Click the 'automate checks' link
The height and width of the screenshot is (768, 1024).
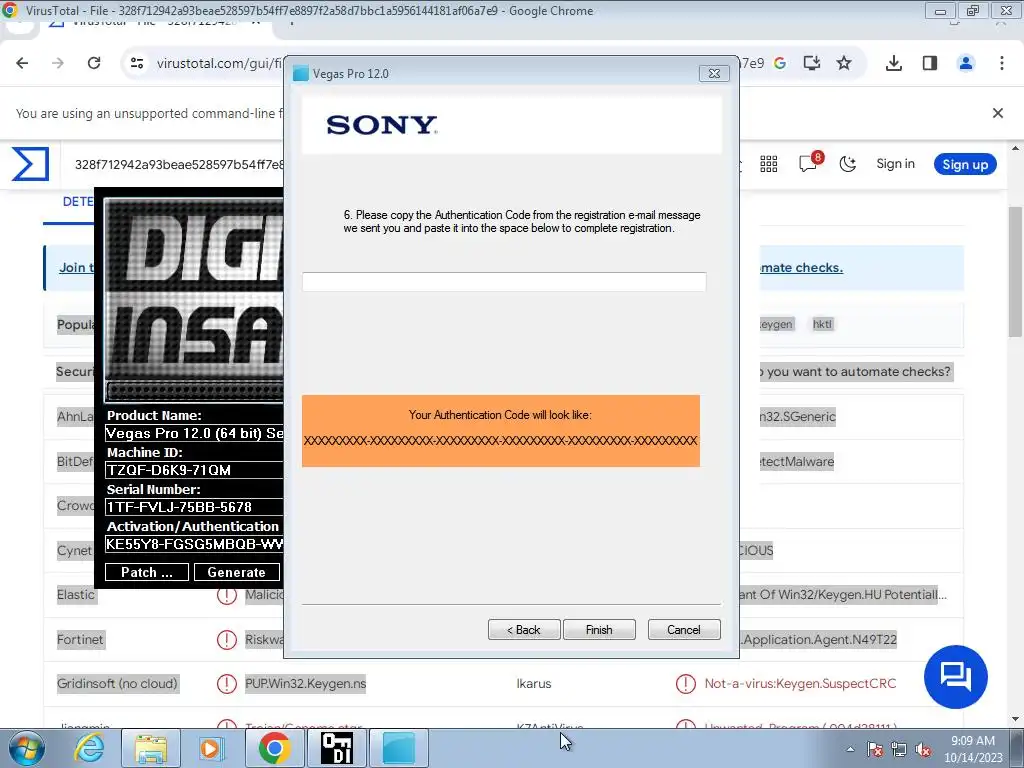[801, 268]
